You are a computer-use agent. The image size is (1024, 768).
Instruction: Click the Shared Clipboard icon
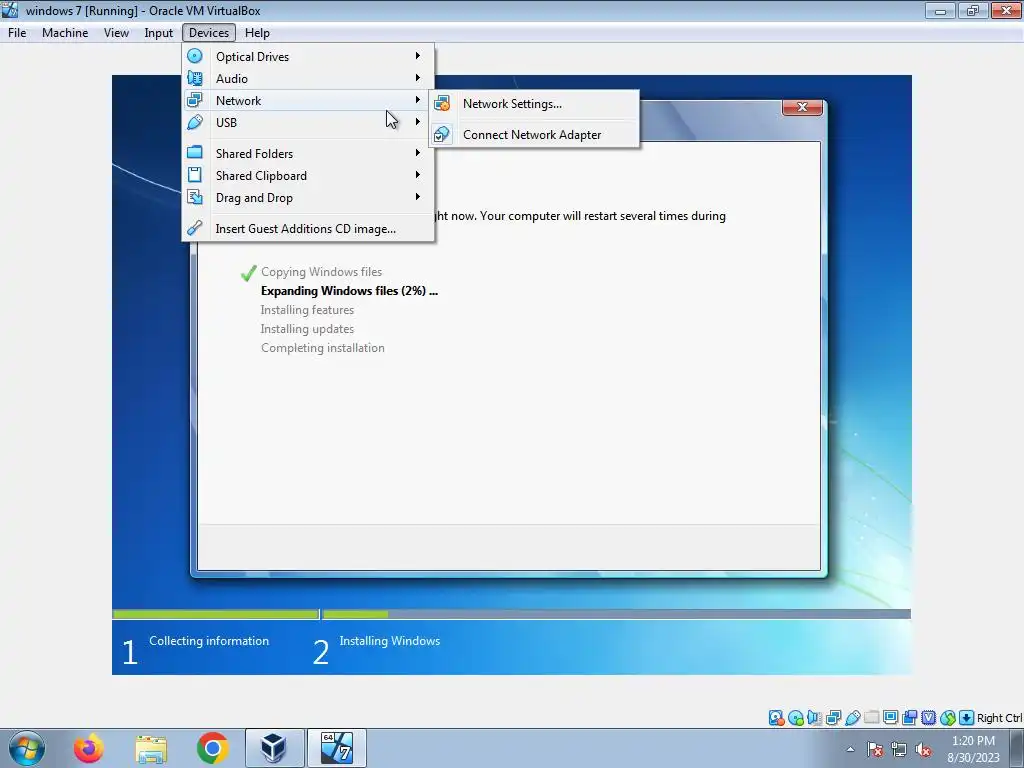tap(195, 175)
